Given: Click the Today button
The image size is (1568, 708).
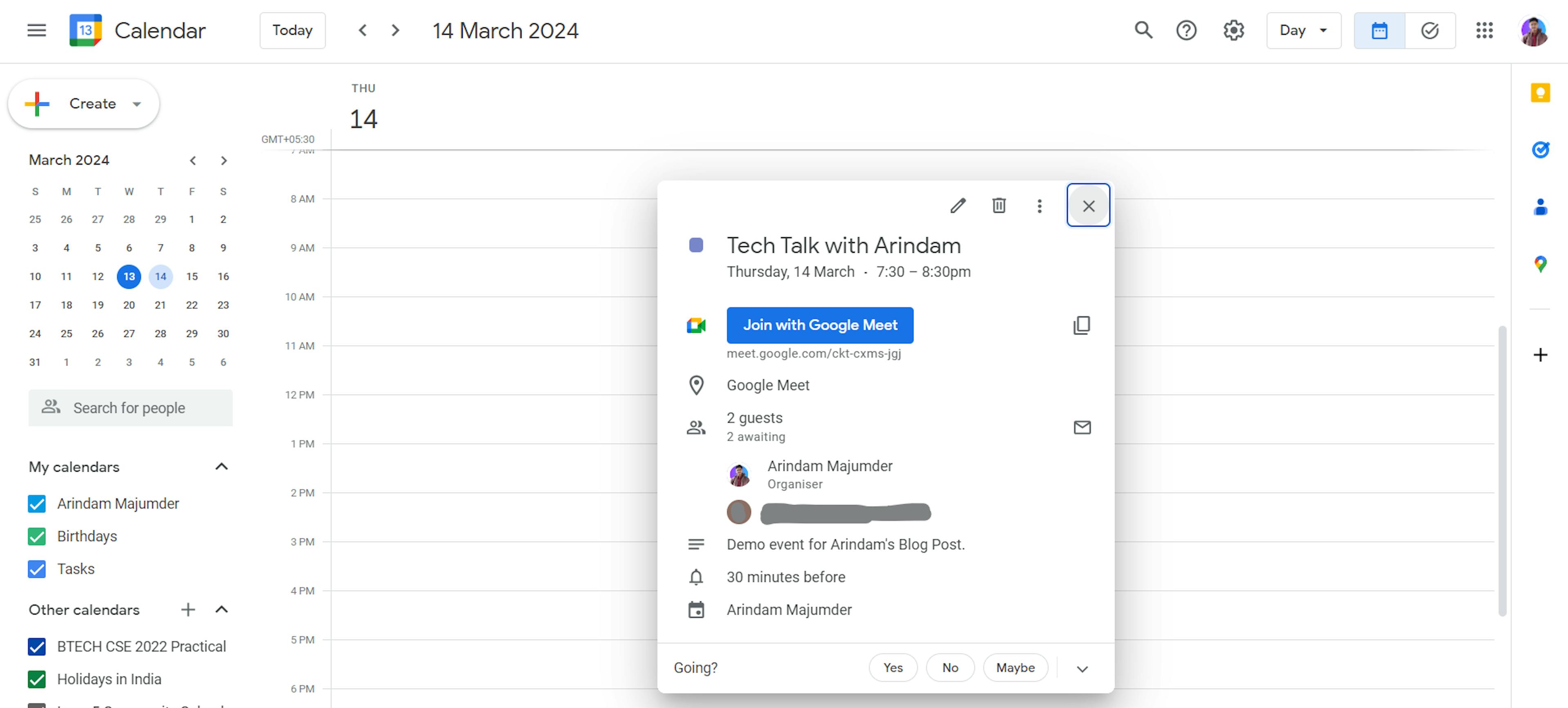Looking at the screenshot, I should pyautogui.click(x=293, y=31).
